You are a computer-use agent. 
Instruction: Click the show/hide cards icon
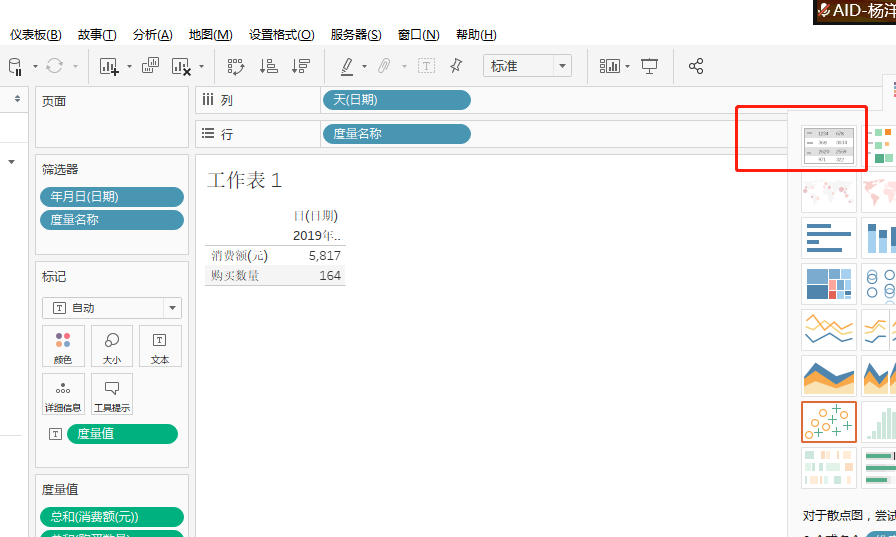point(610,66)
